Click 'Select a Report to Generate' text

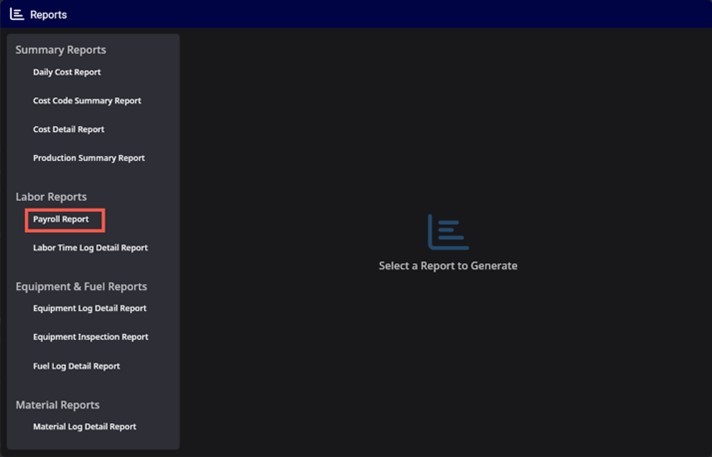coord(448,266)
